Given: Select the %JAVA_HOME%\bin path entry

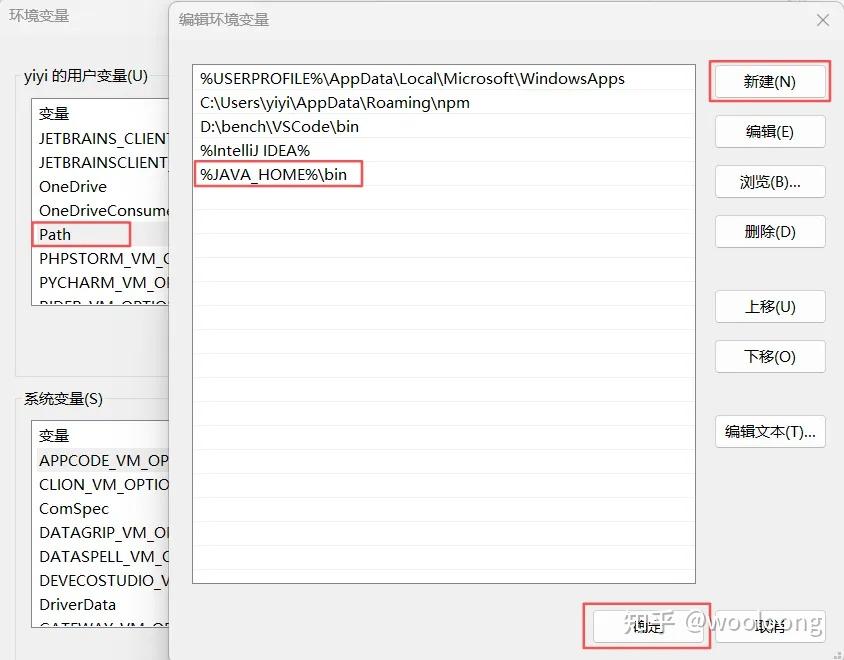Looking at the screenshot, I should click(x=278, y=174).
